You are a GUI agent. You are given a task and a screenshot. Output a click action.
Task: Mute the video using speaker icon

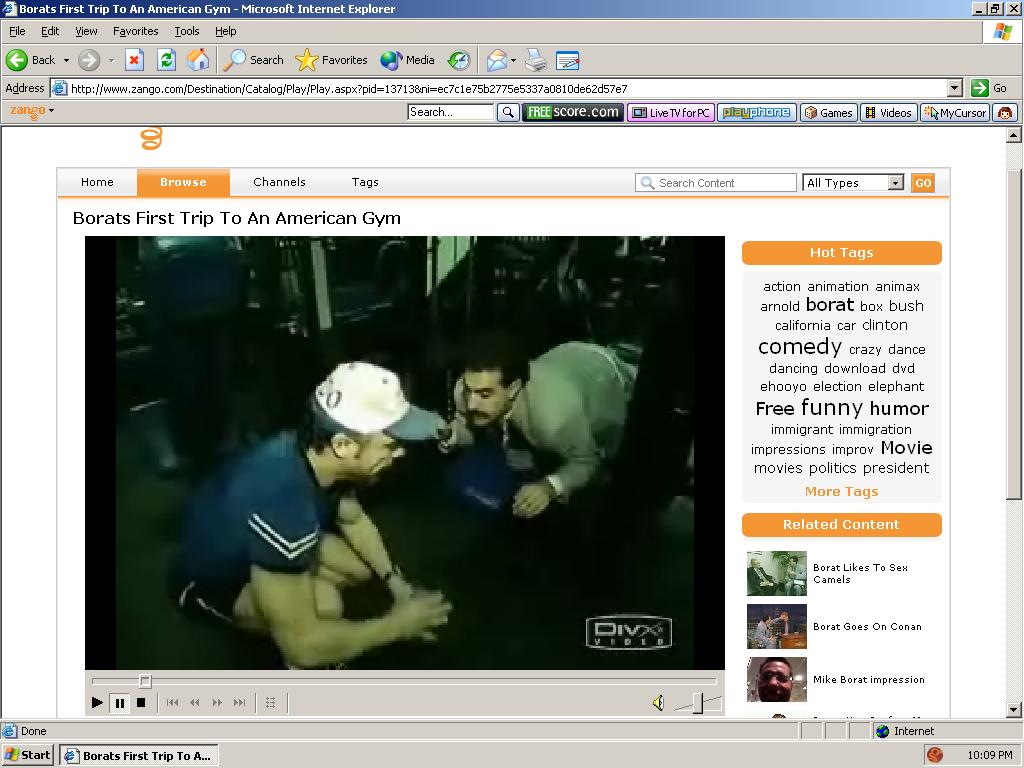pyautogui.click(x=658, y=703)
